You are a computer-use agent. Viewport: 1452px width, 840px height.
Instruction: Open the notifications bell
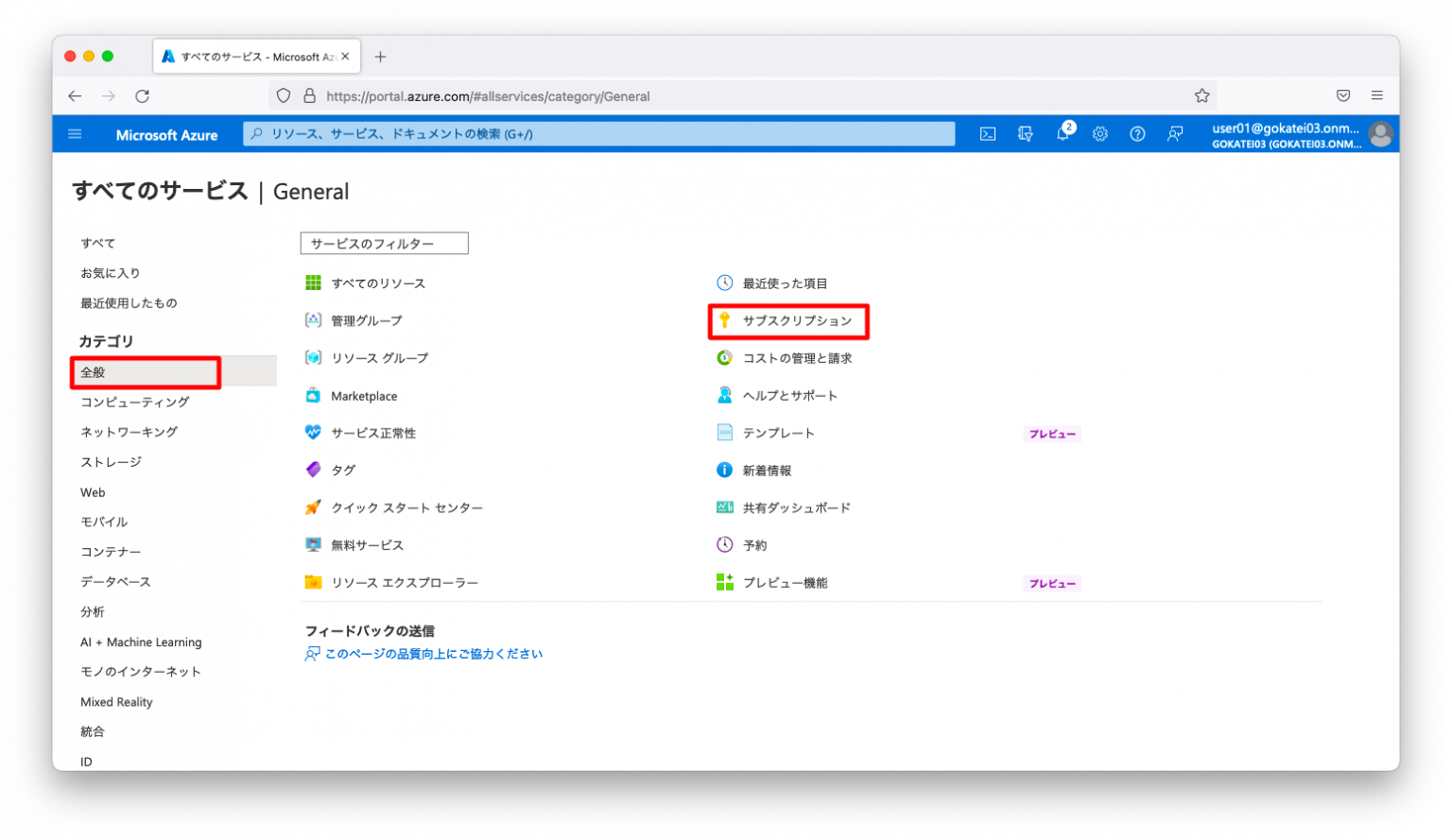[1063, 133]
